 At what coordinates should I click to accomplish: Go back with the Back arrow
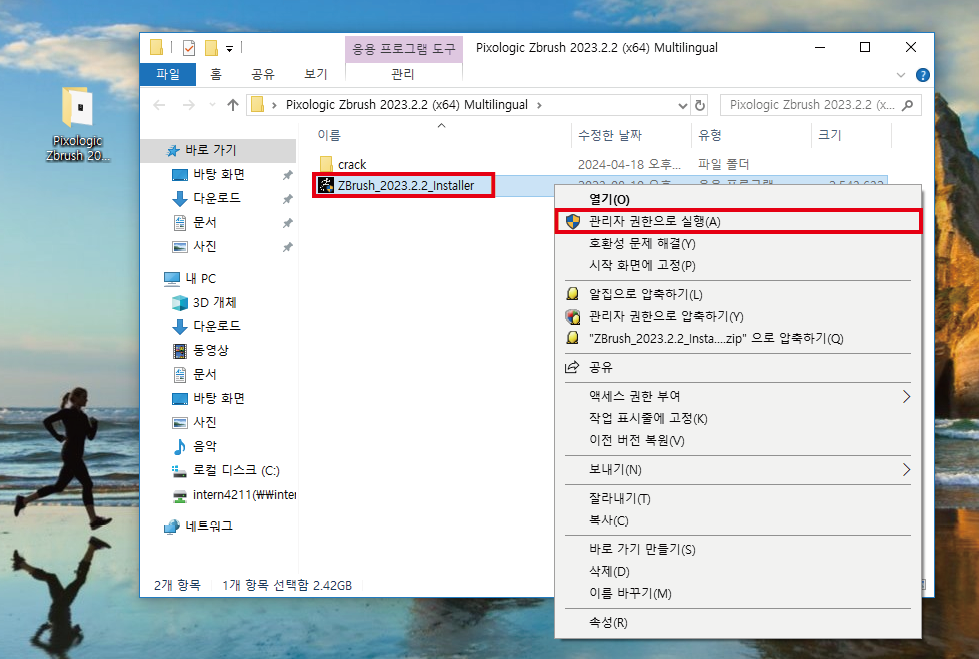159,105
